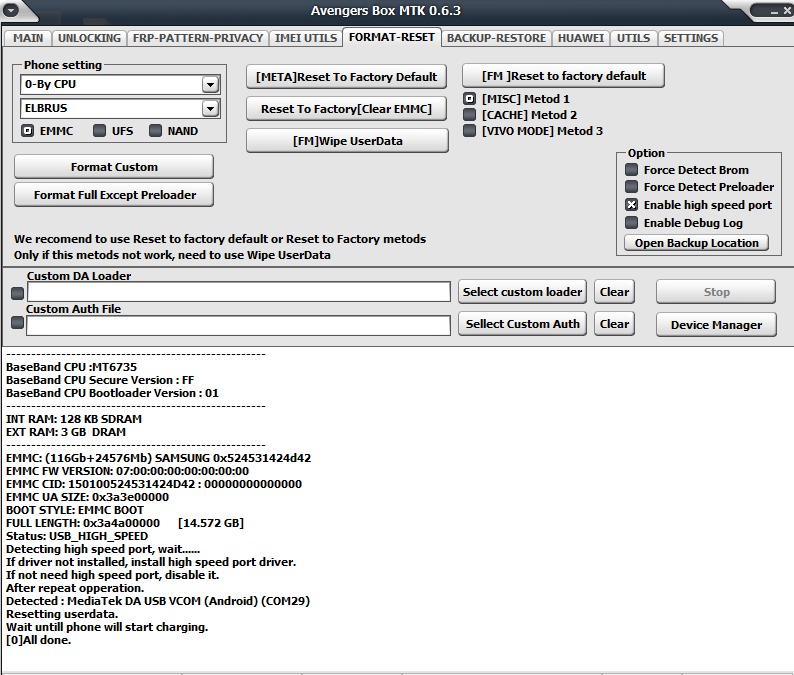Select the FORMAT-RESET tab

(391, 37)
